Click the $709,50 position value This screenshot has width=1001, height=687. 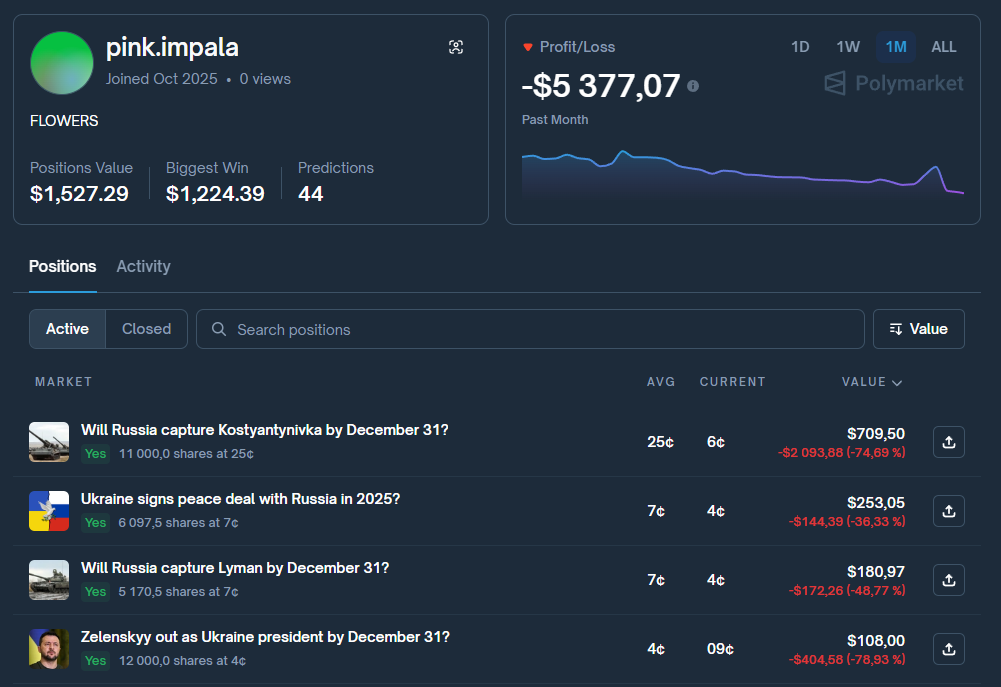tap(876, 434)
